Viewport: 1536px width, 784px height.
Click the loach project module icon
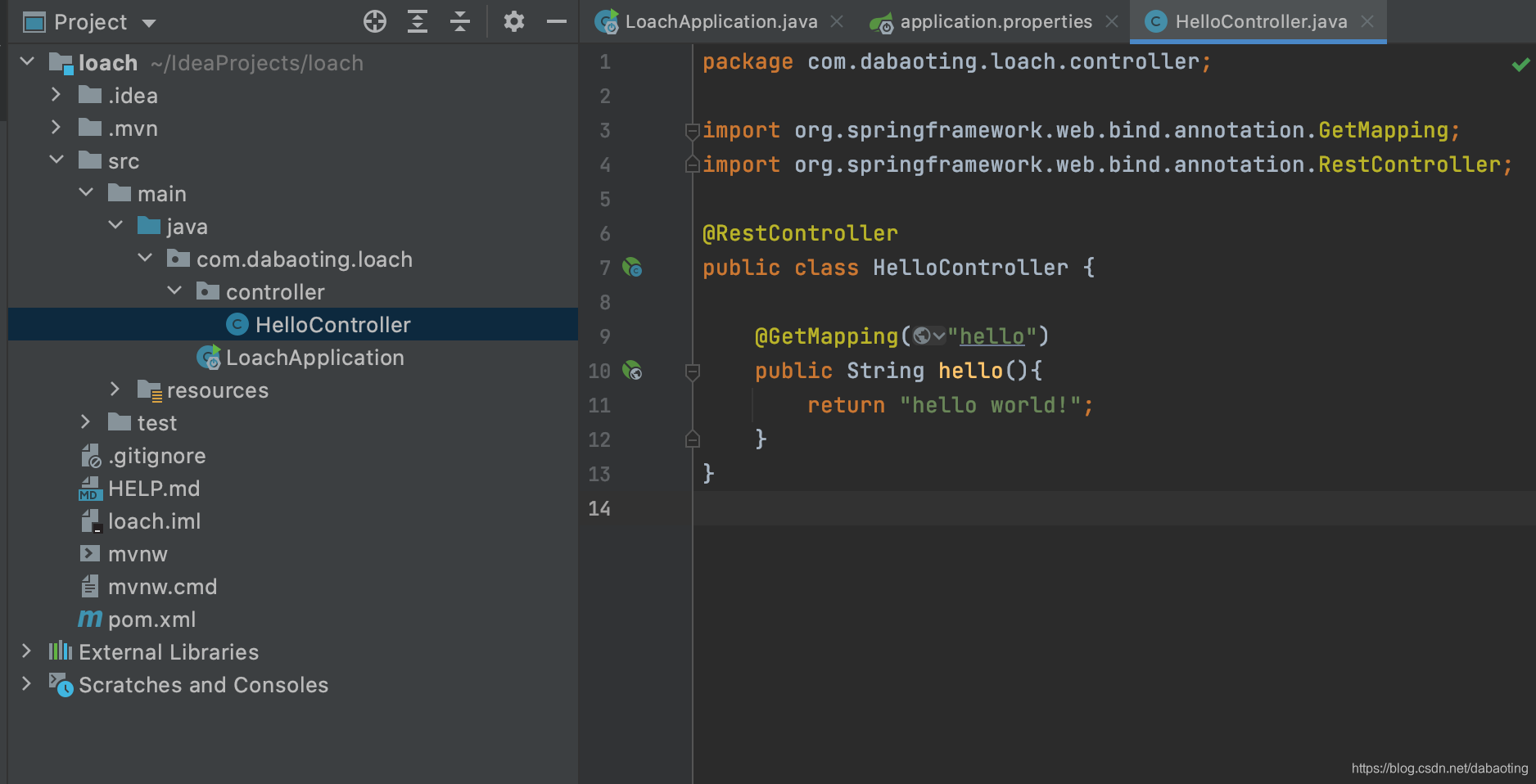(61, 63)
